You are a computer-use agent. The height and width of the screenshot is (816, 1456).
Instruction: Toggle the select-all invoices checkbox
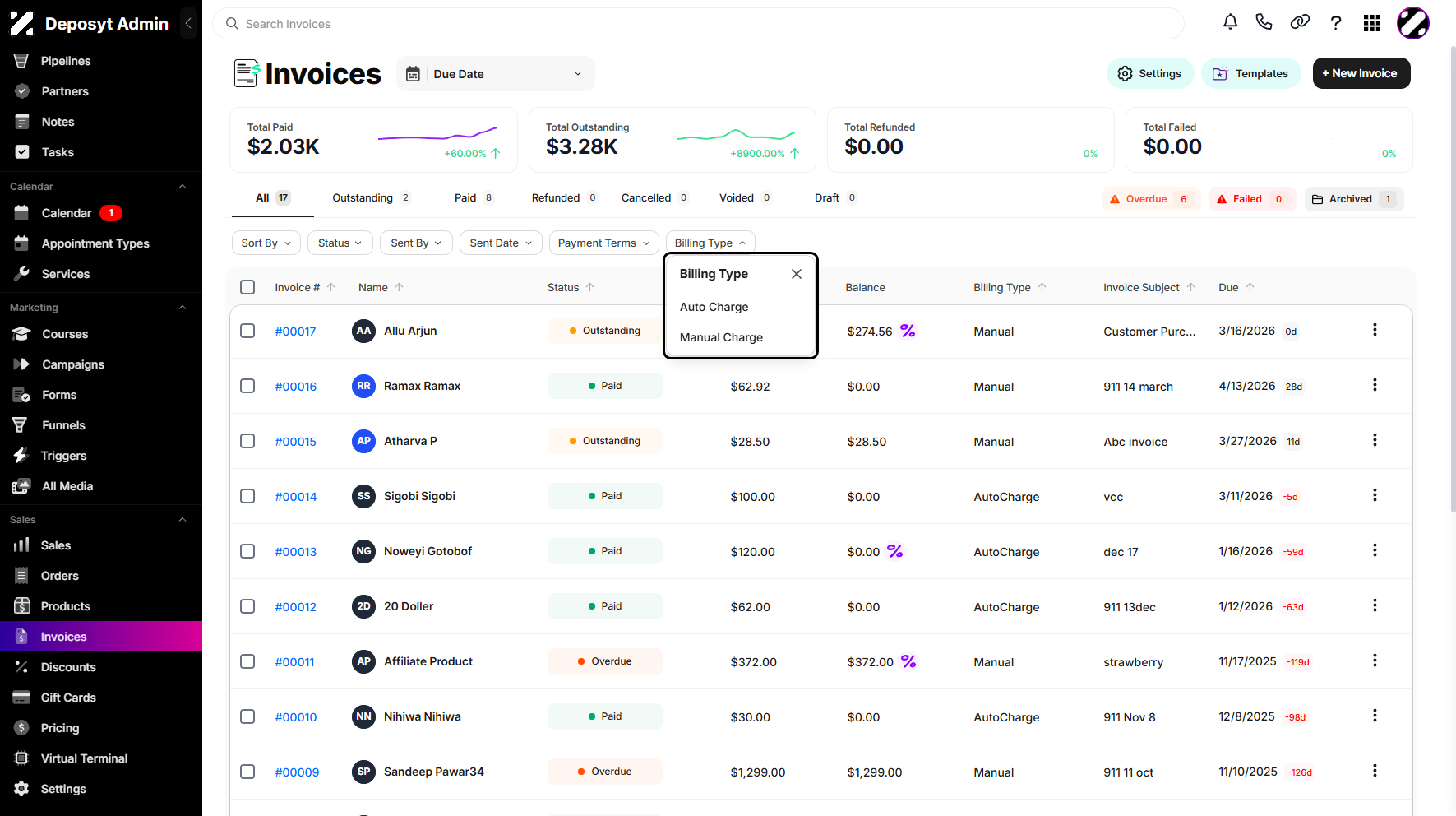click(x=247, y=287)
